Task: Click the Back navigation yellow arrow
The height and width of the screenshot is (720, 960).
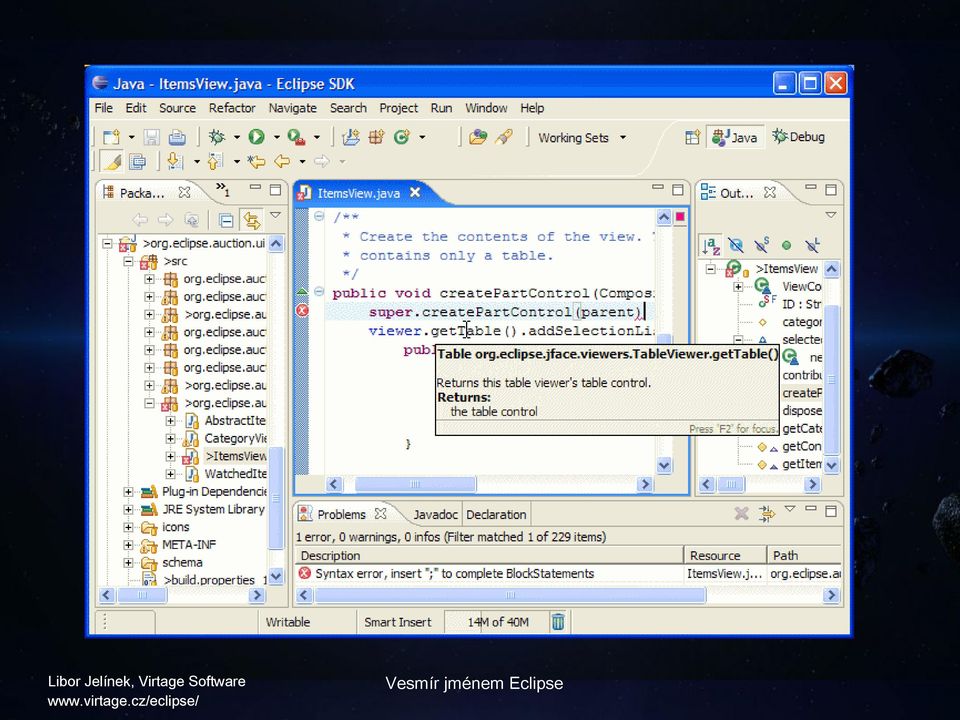Action: point(282,162)
